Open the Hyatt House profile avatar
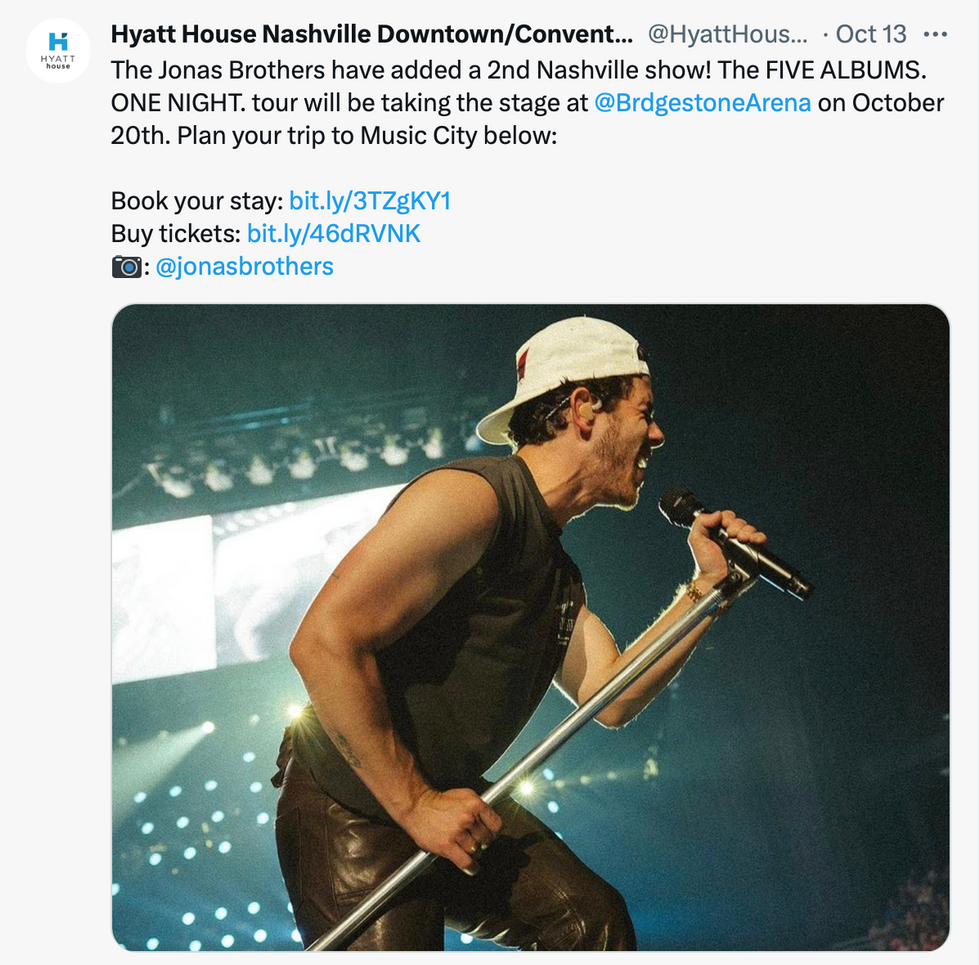The height and width of the screenshot is (965, 979). pyautogui.click(x=58, y=49)
